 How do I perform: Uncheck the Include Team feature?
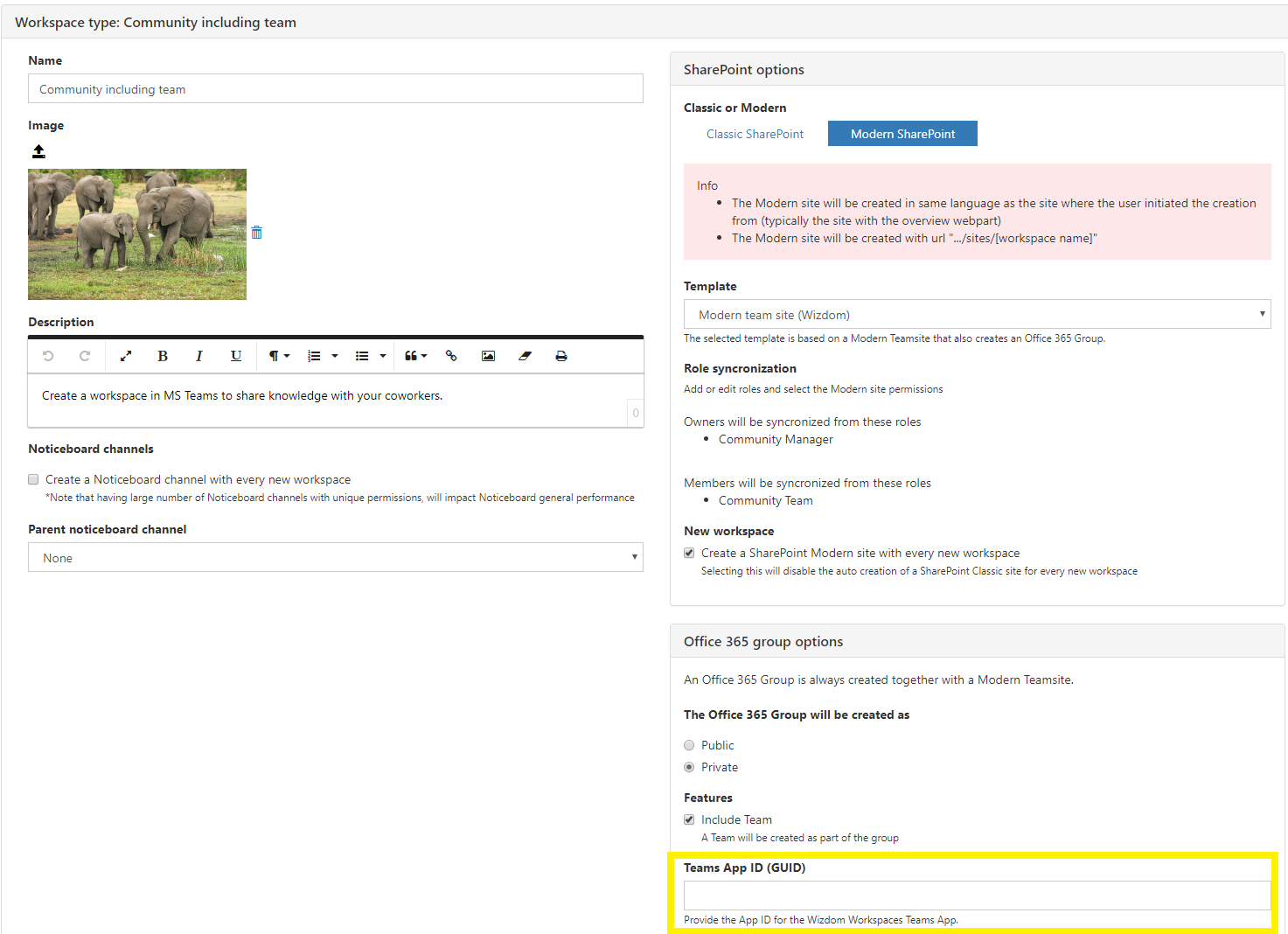point(689,819)
